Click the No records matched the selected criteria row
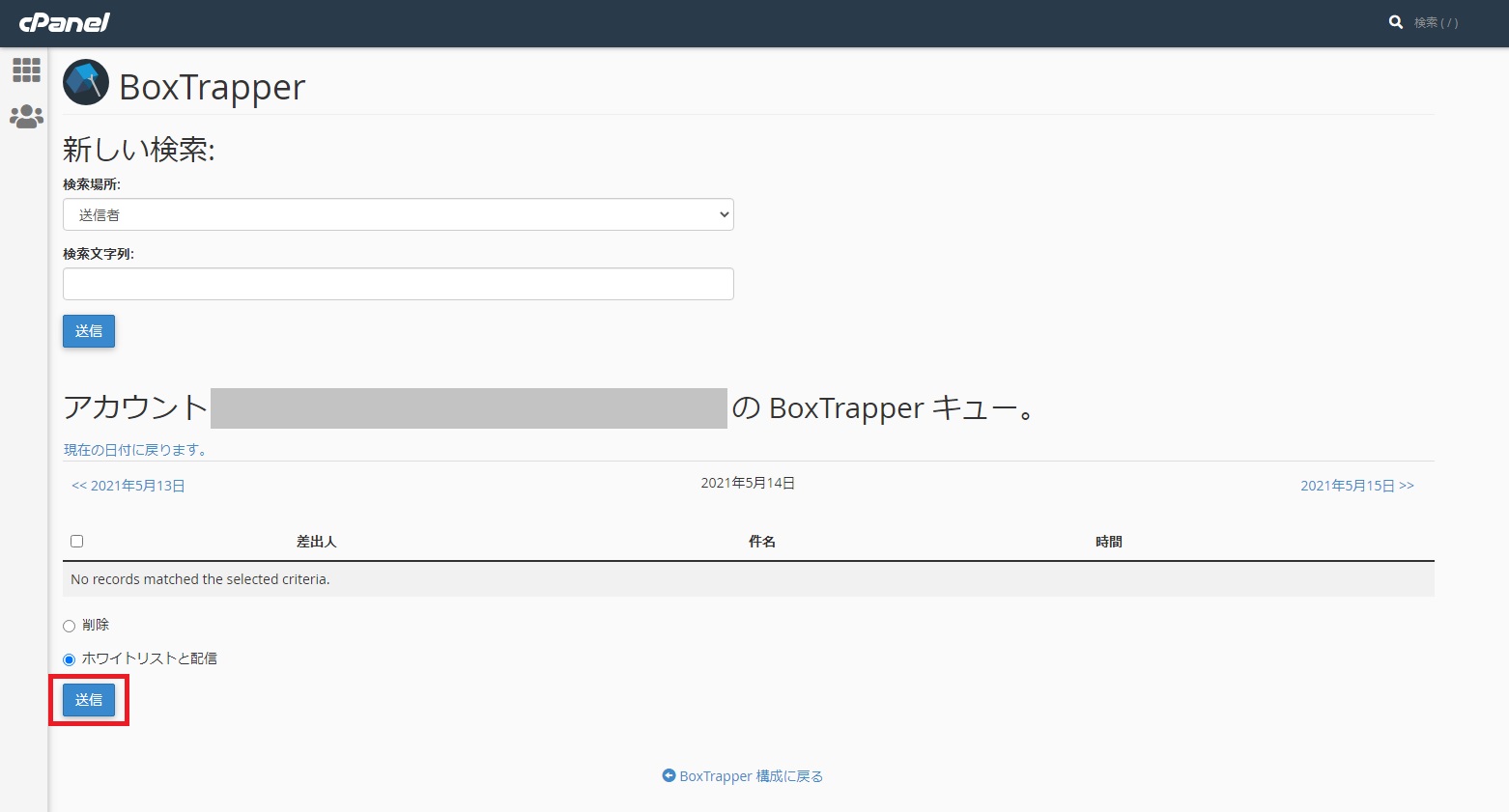 (x=749, y=579)
